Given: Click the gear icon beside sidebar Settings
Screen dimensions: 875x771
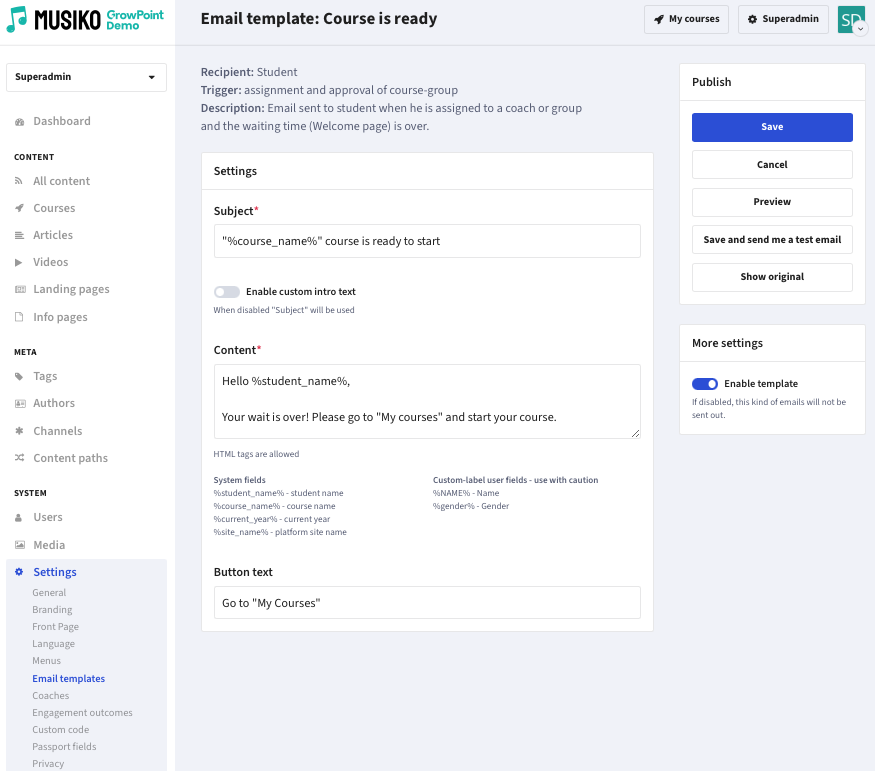Looking at the screenshot, I should 19,572.
